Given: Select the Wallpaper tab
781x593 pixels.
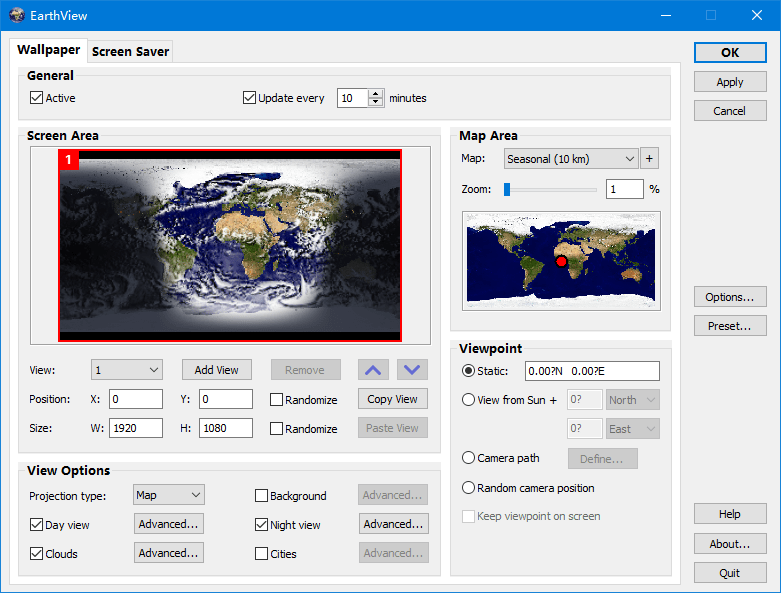Looking at the screenshot, I should (x=48, y=50).
